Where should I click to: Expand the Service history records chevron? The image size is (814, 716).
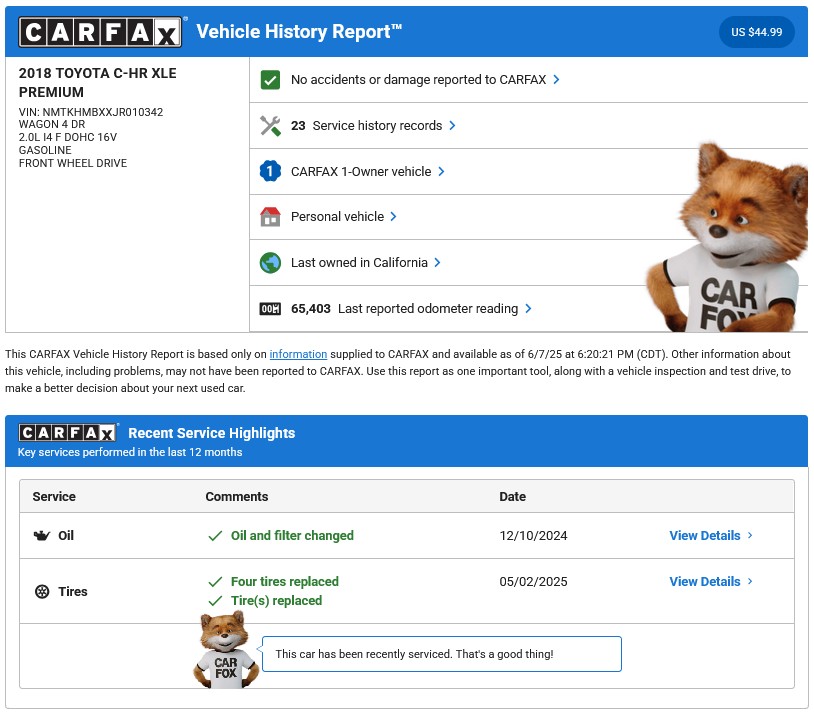(452, 126)
